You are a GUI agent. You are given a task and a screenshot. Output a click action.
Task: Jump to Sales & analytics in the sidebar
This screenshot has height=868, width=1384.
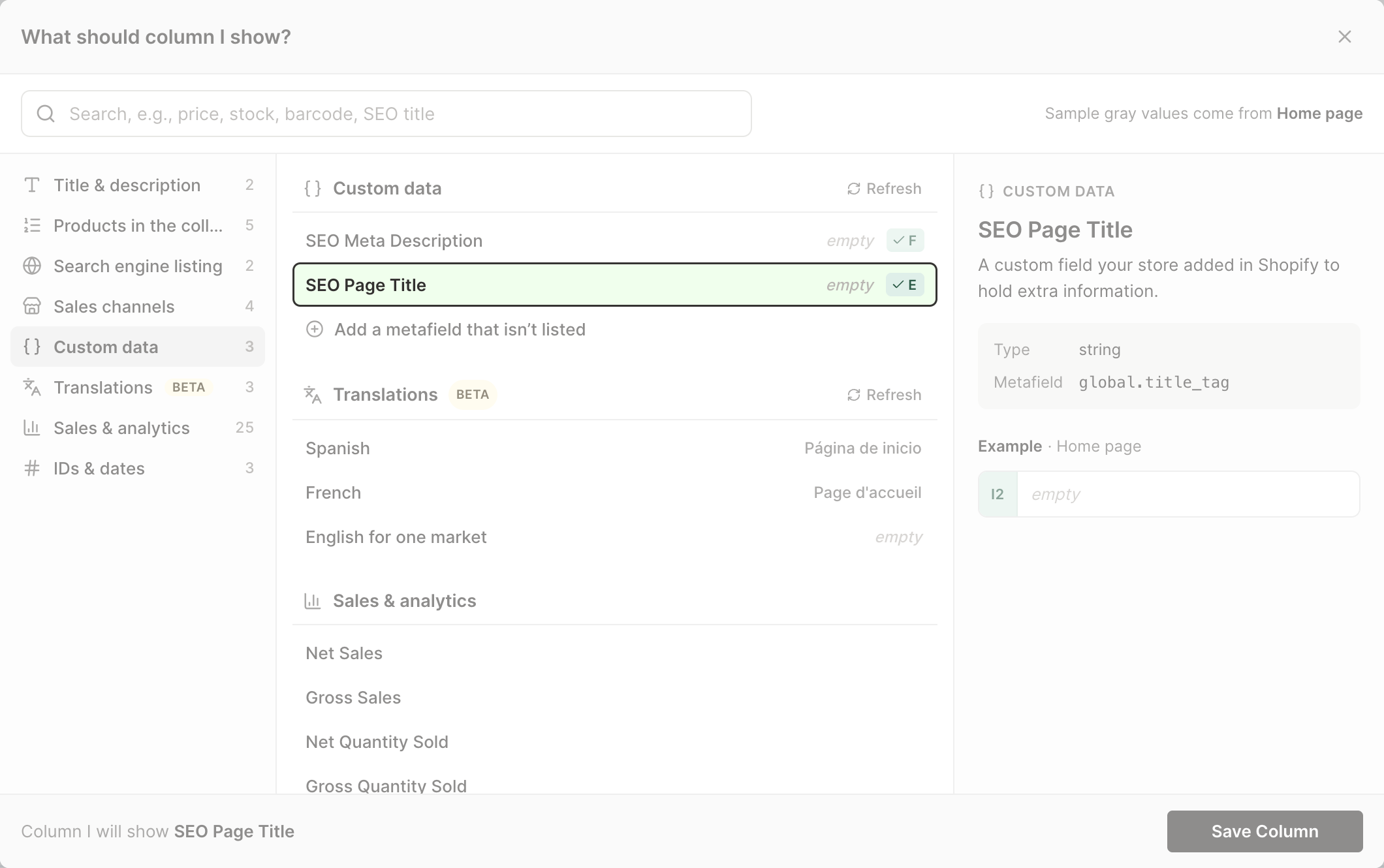138,428
